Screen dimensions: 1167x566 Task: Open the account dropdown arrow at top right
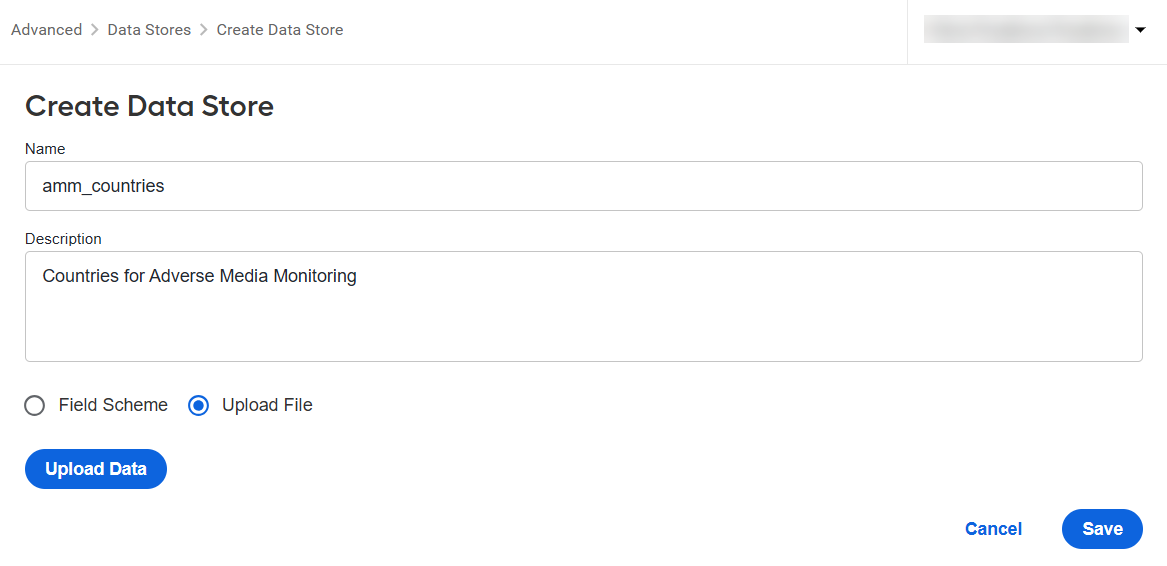[1140, 31]
